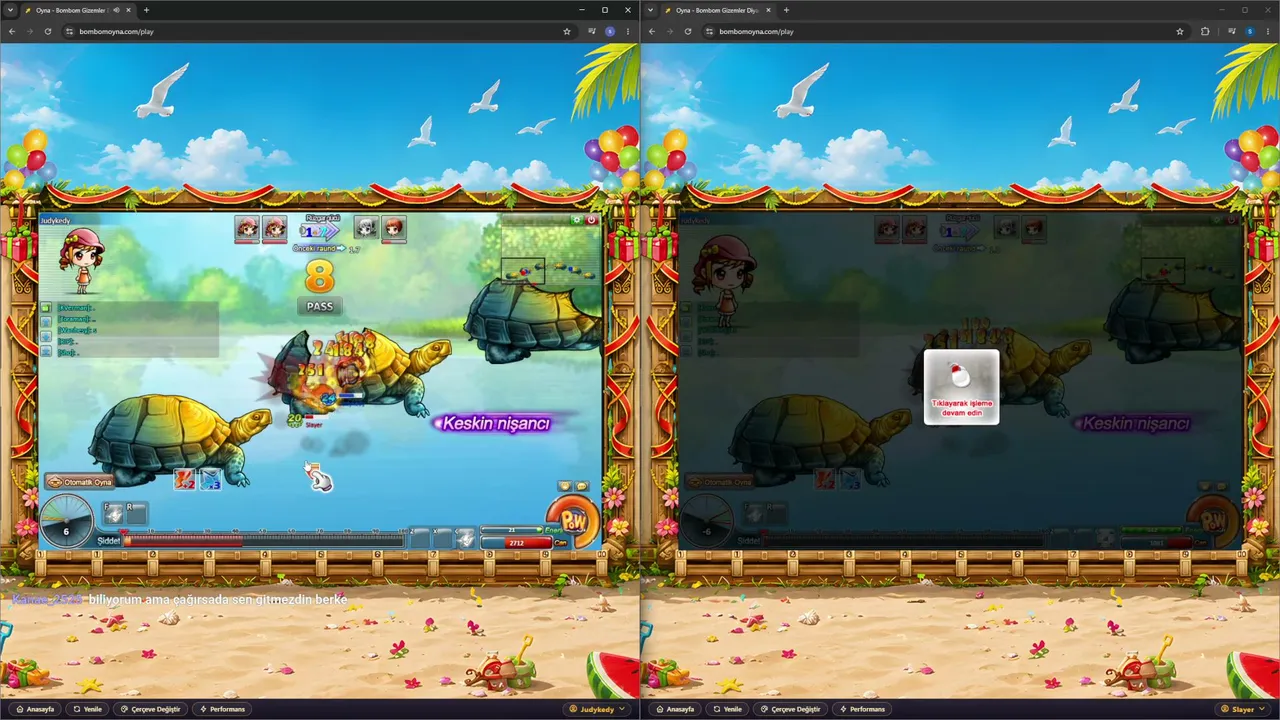This screenshot has height=720, width=1280.
Task: Open a new tab in right browser
Action: 786,10
